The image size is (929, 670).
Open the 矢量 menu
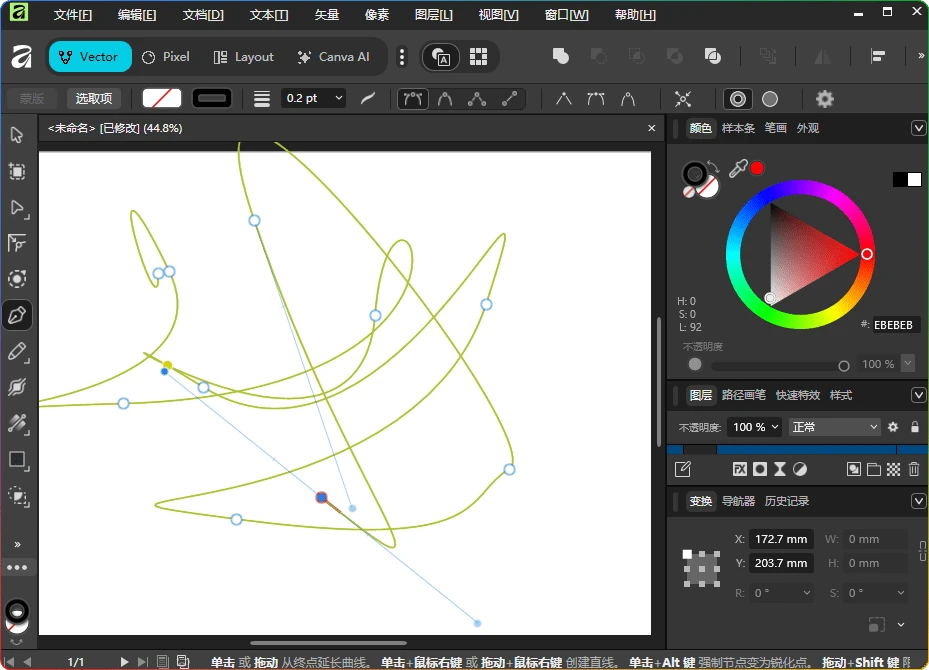325,14
